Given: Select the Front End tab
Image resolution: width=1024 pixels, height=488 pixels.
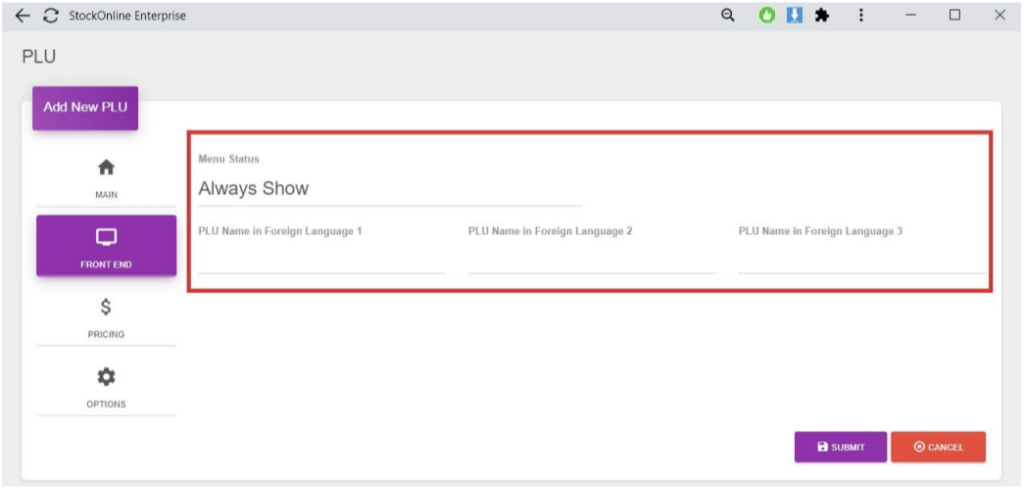Looking at the screenshot, I should (106, 246).
